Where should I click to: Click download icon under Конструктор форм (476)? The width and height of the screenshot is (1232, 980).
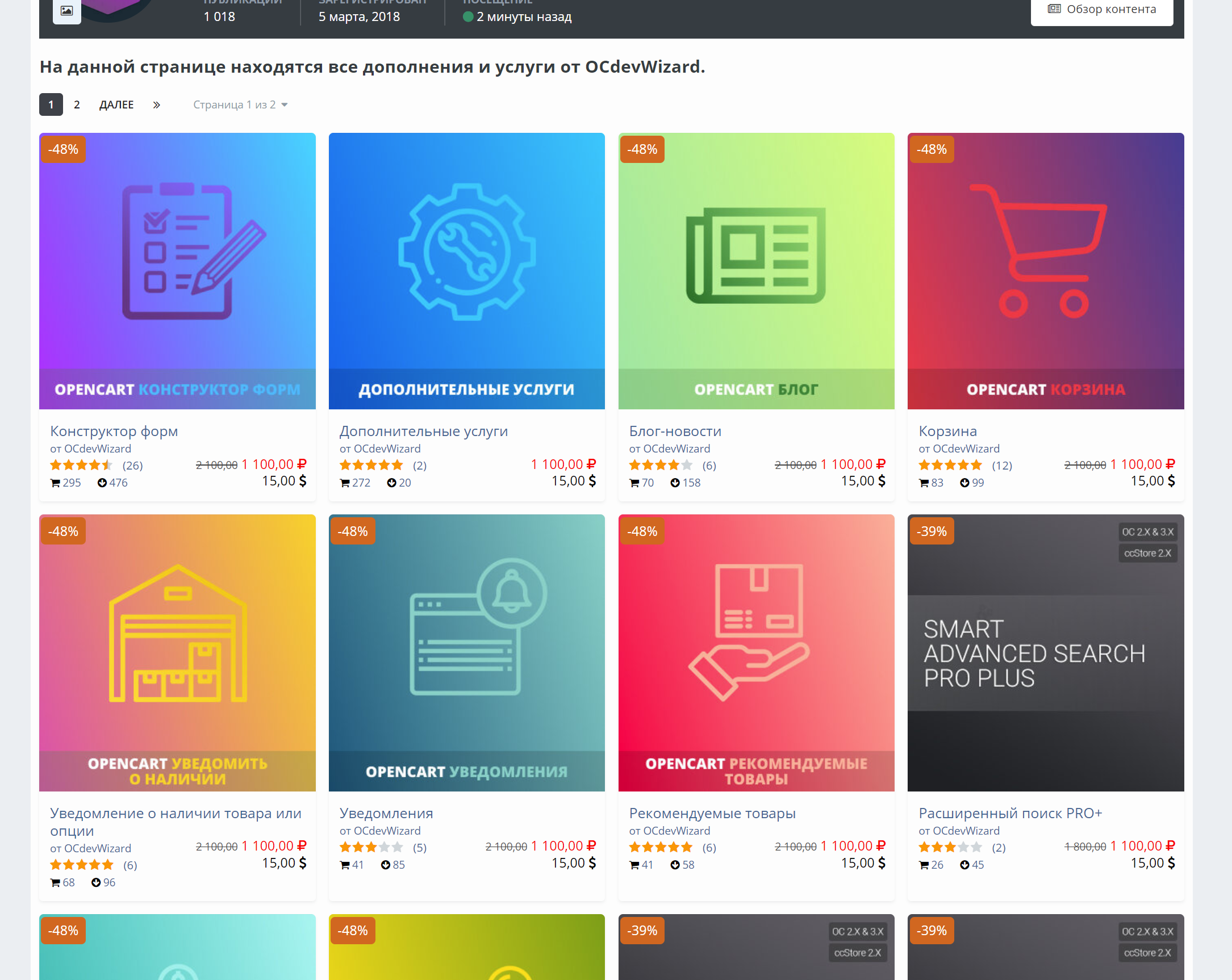click(x=102, y=483)
